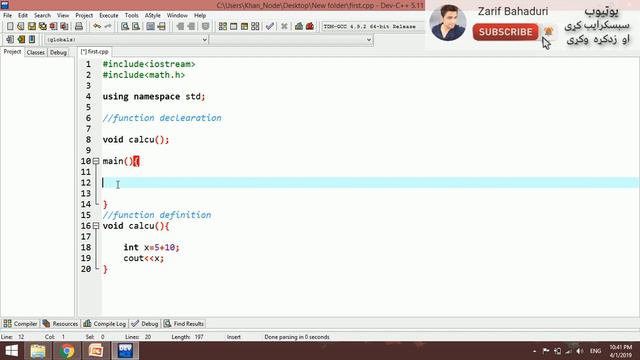
Task: Open the Window menu
Action: [177, 15]
